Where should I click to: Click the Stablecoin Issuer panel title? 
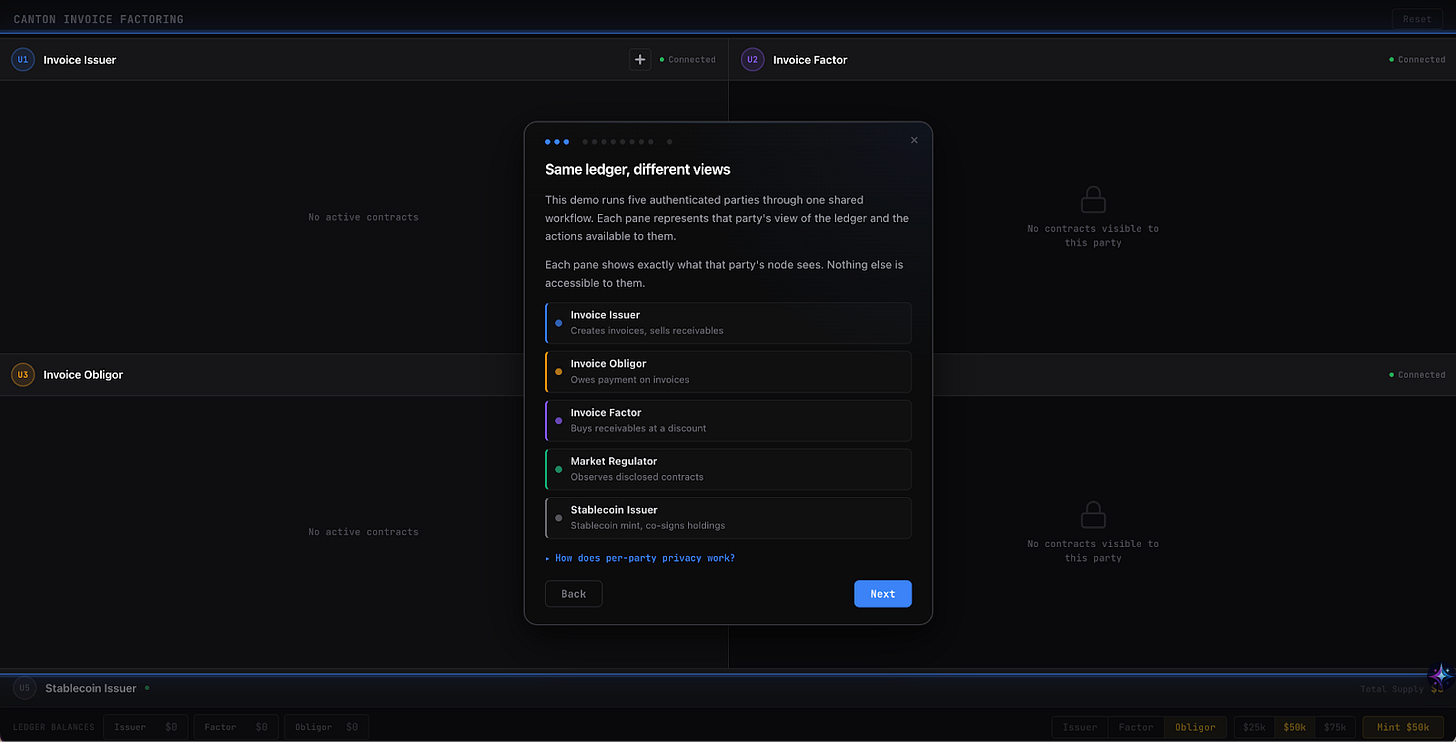[91, 688]
